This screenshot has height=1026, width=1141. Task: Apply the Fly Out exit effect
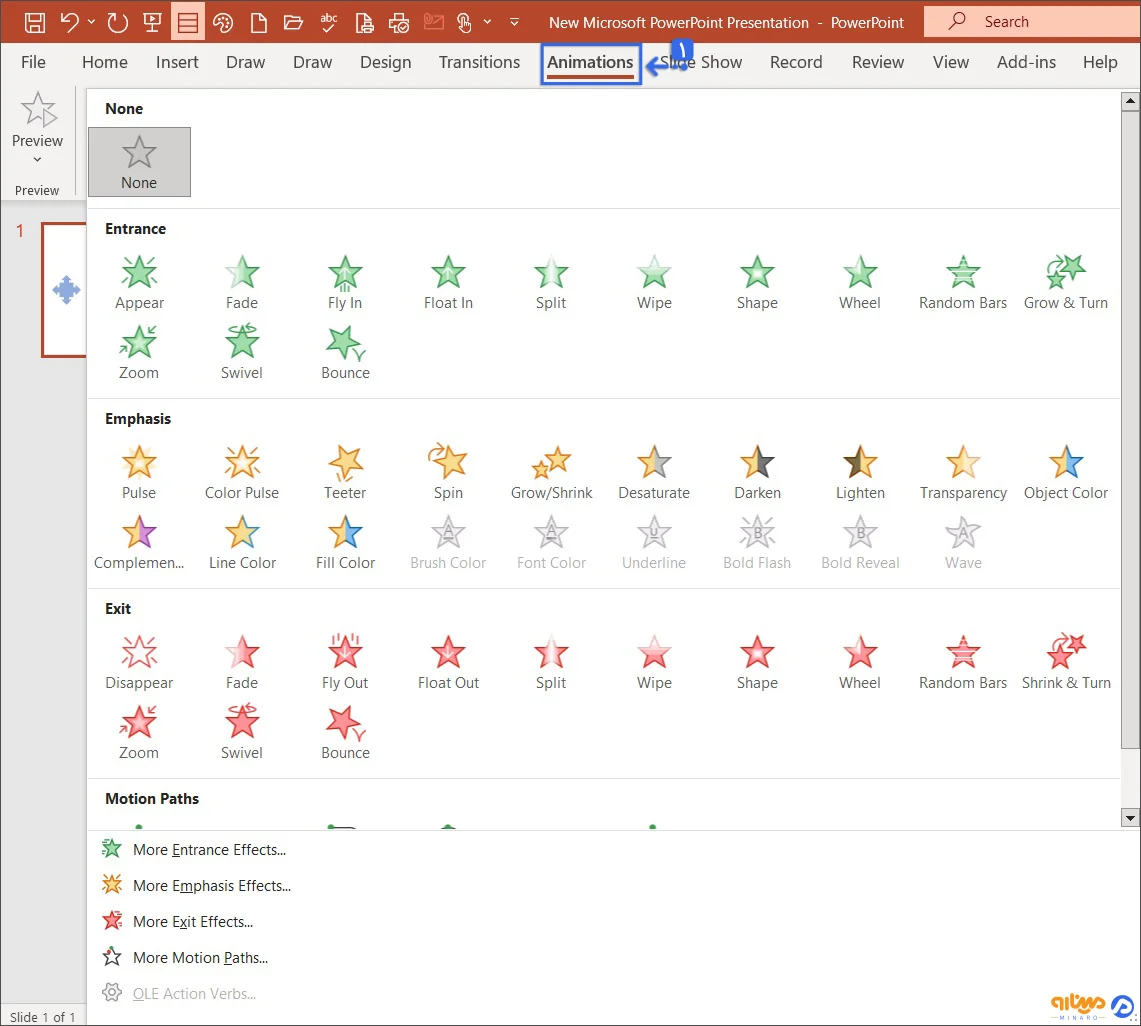point(345,663)
